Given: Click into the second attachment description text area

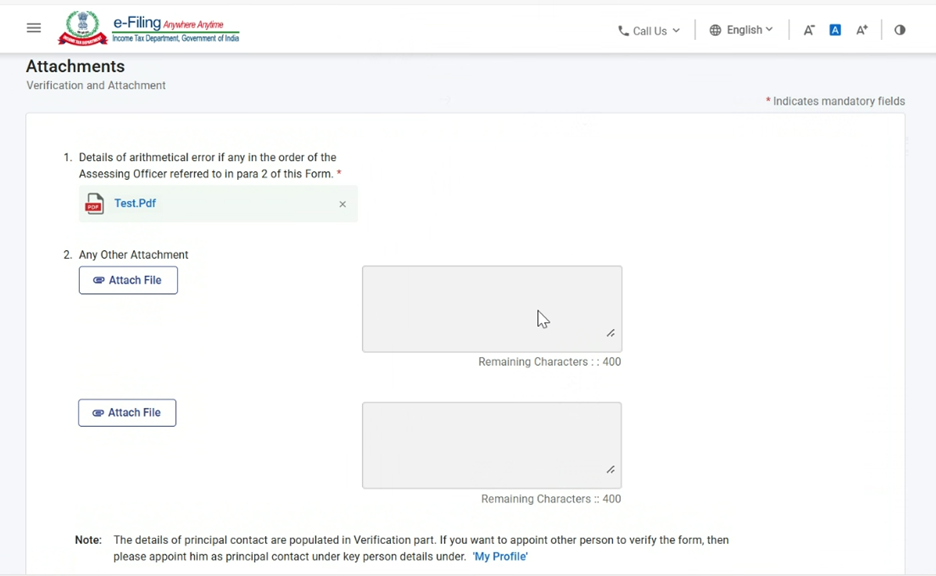Looking at the screenshot, I should (x=491, y=445).
